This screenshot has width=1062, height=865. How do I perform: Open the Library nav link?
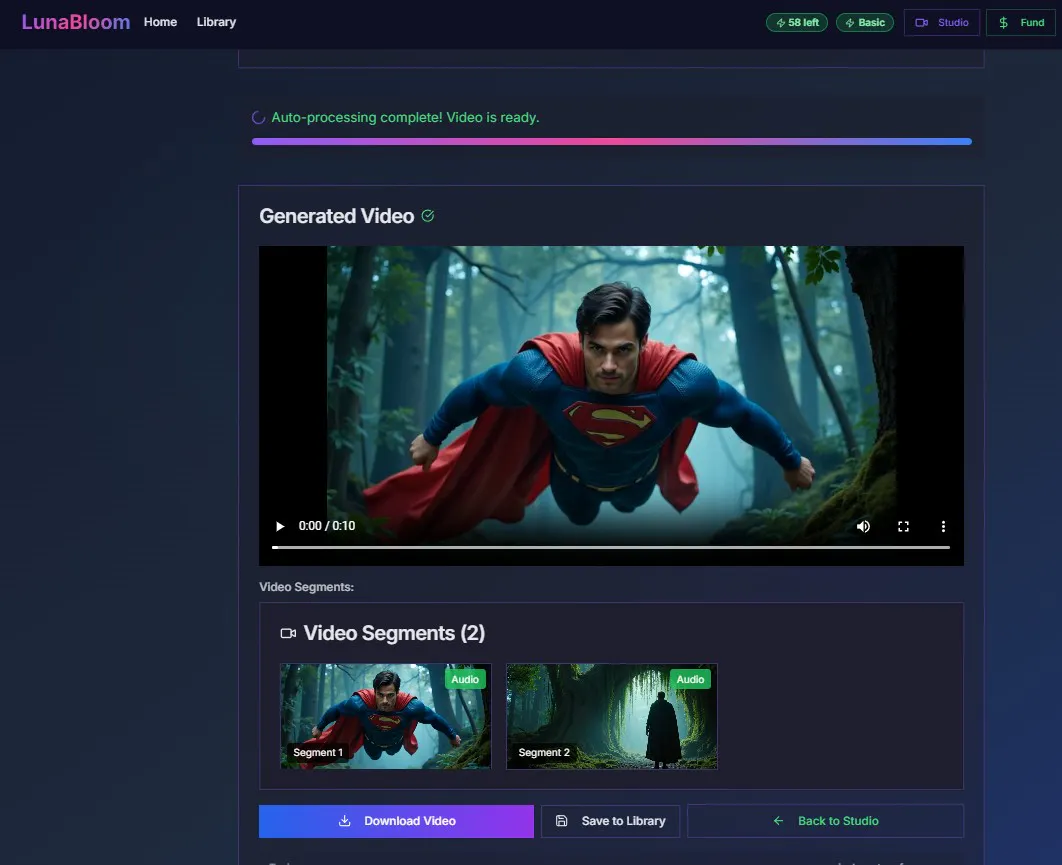click(x=216, y=22)
